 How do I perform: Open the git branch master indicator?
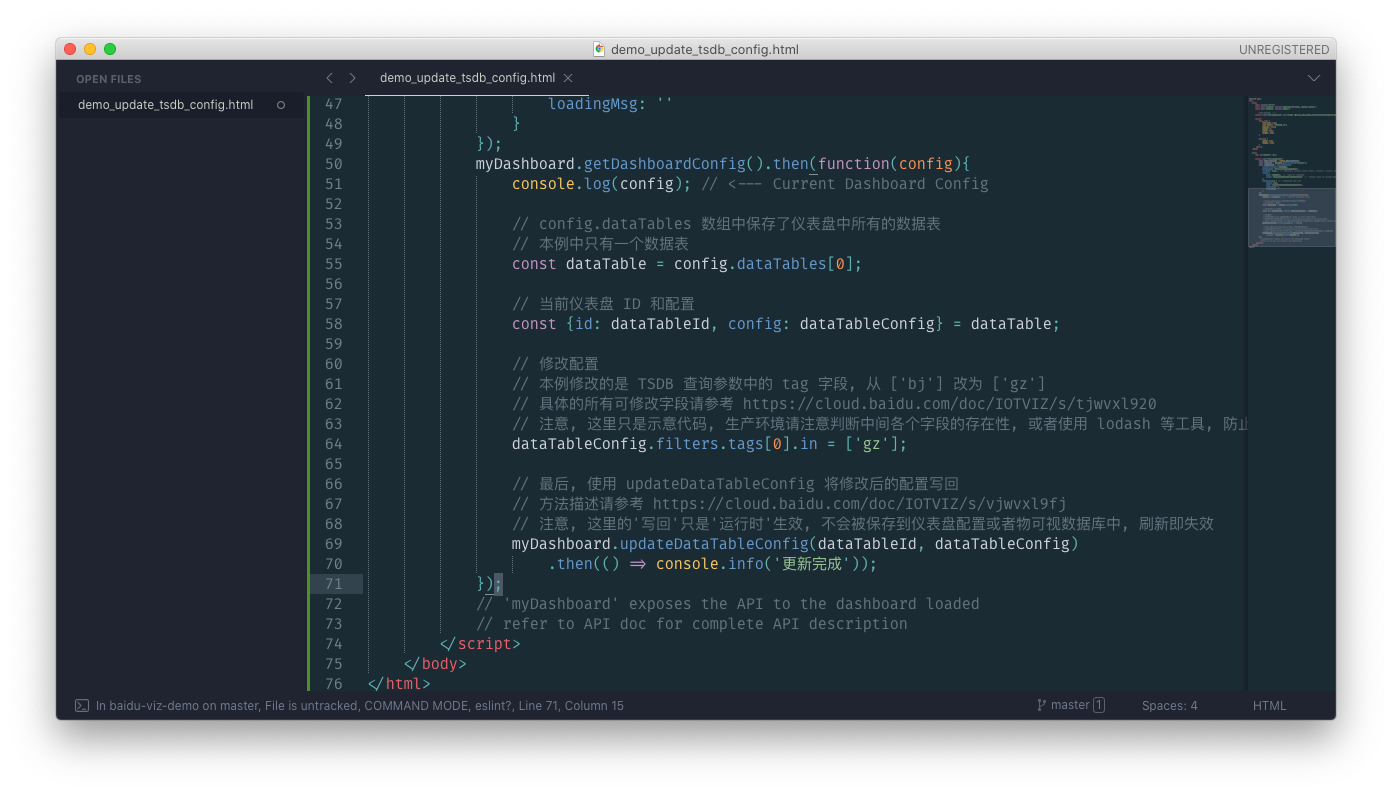1062,705
